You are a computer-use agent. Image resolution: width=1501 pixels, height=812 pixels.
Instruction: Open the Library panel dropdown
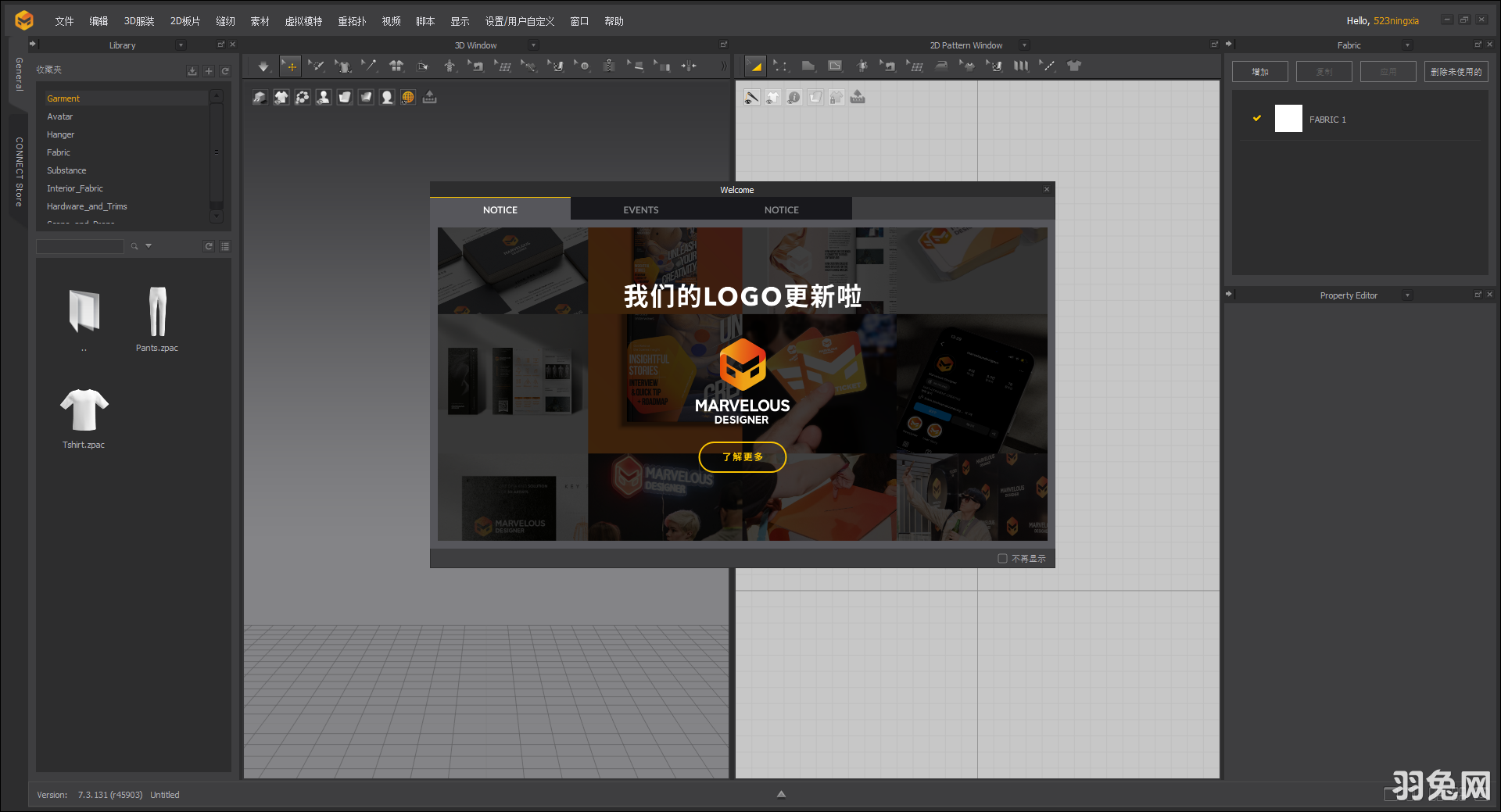181,45
